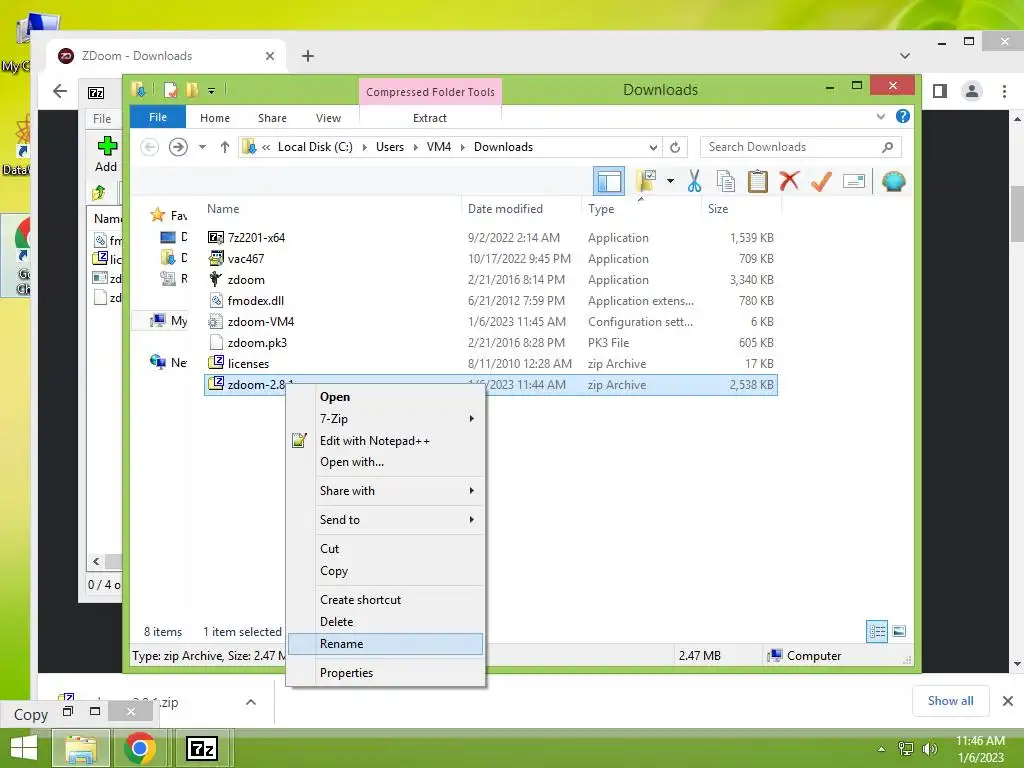Expand the 7-Zip context submenu
The width and height of the screenshot is (1024, 768).
pos(385,419)
